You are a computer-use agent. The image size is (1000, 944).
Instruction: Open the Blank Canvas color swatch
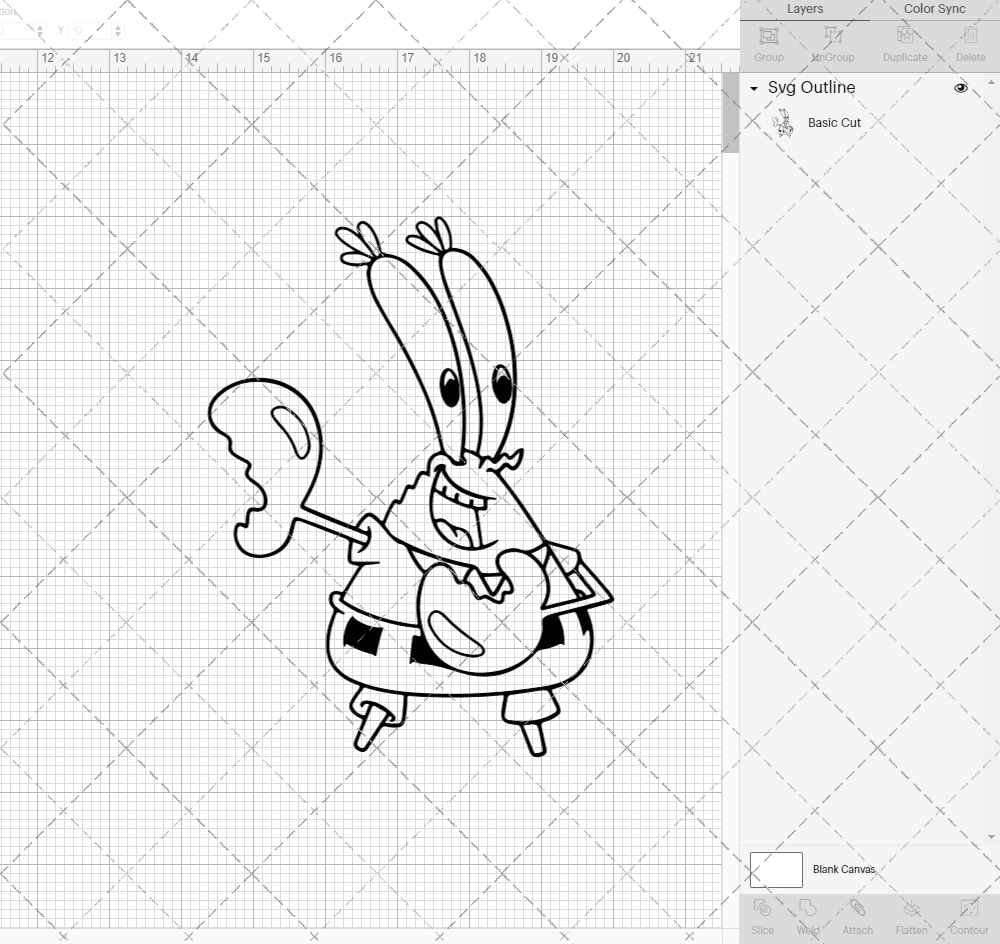pyautogui.click(x=776, y=869)
